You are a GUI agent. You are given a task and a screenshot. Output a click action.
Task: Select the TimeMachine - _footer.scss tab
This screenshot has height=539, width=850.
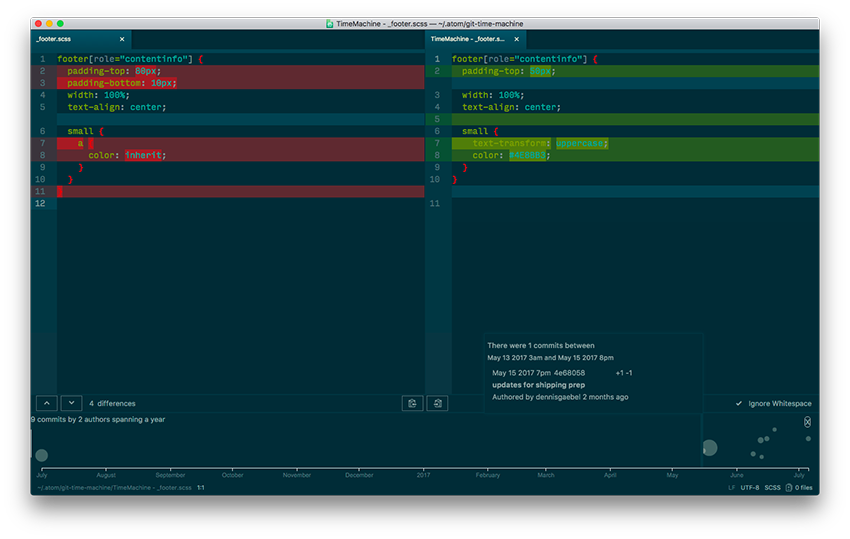click(467, 39)
